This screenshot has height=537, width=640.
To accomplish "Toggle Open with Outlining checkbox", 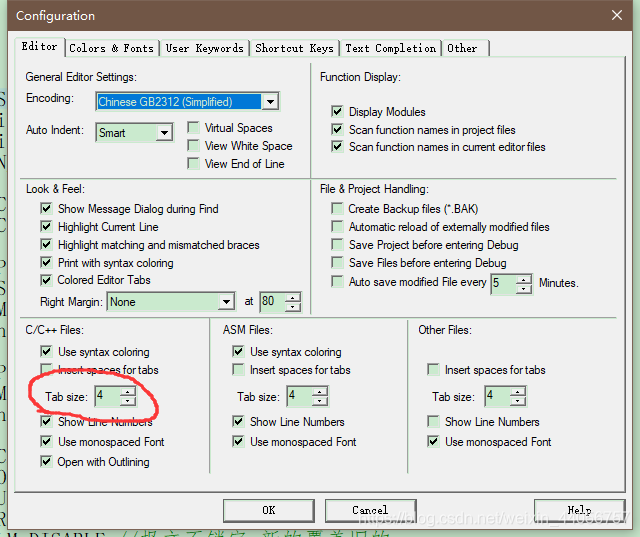I will (46, 462).
